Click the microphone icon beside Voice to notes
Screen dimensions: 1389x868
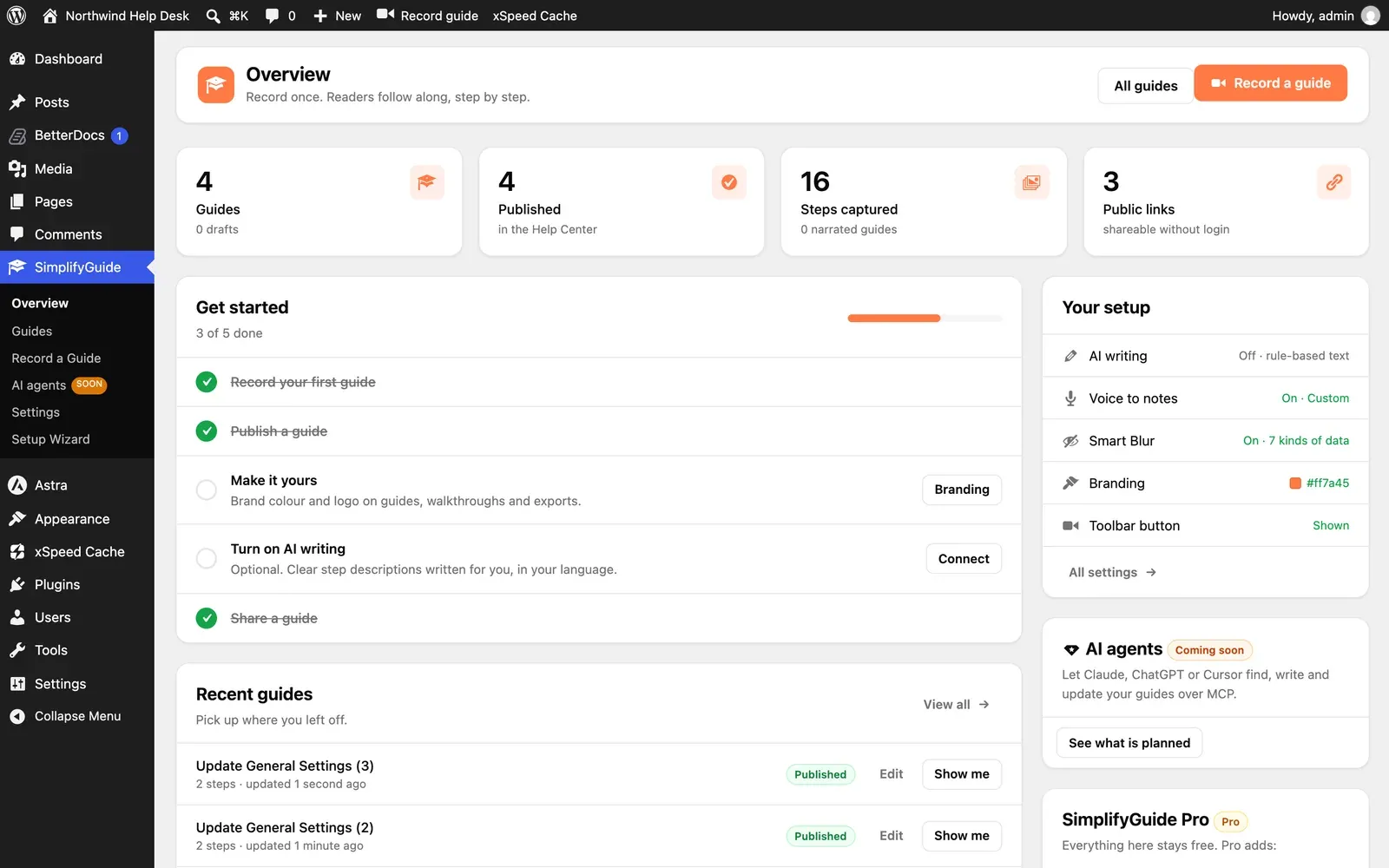[x=1070, y=398]
